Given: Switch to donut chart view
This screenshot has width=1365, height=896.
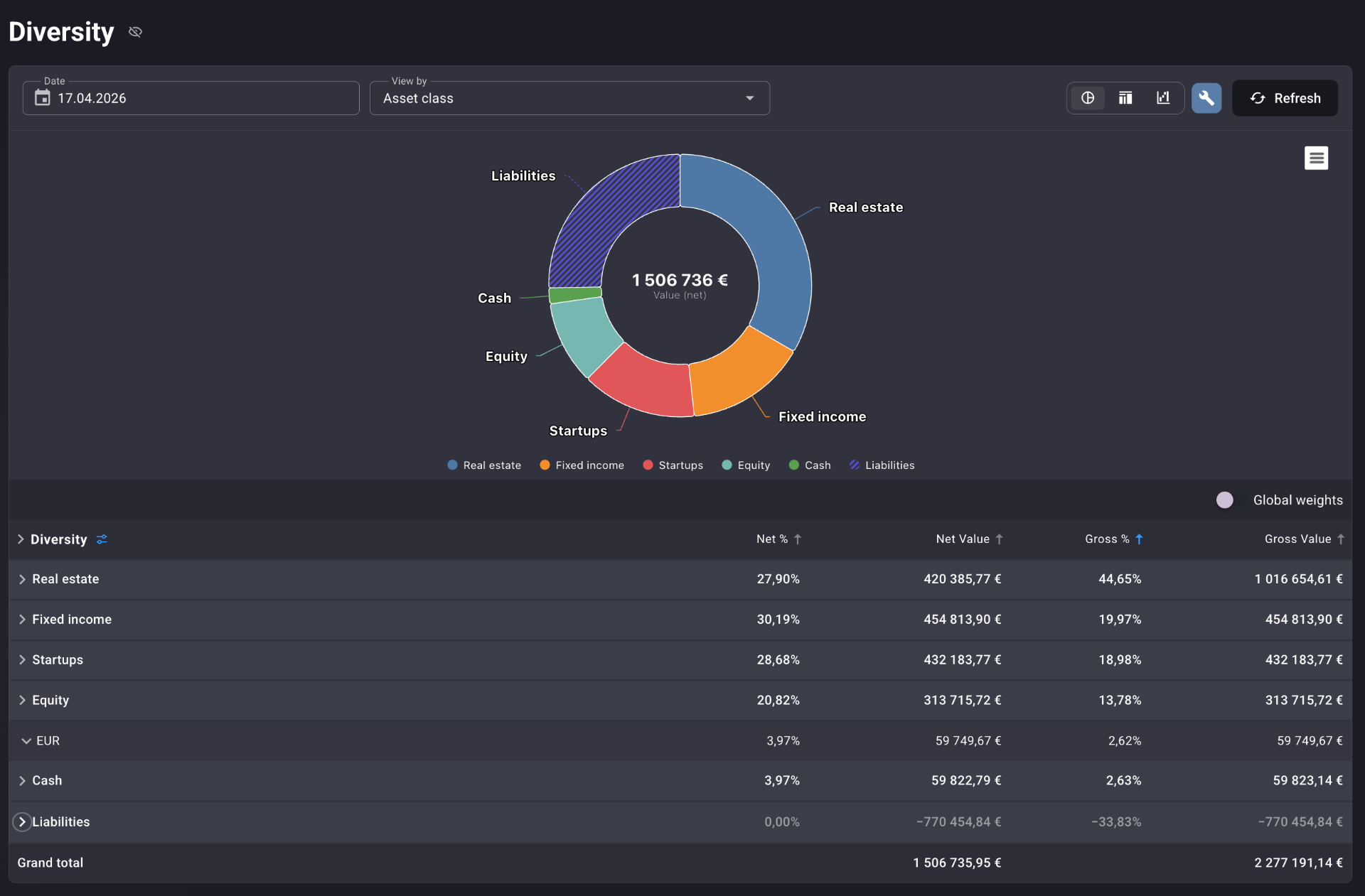Looking at the screenshot, I should click(1088, 98).
